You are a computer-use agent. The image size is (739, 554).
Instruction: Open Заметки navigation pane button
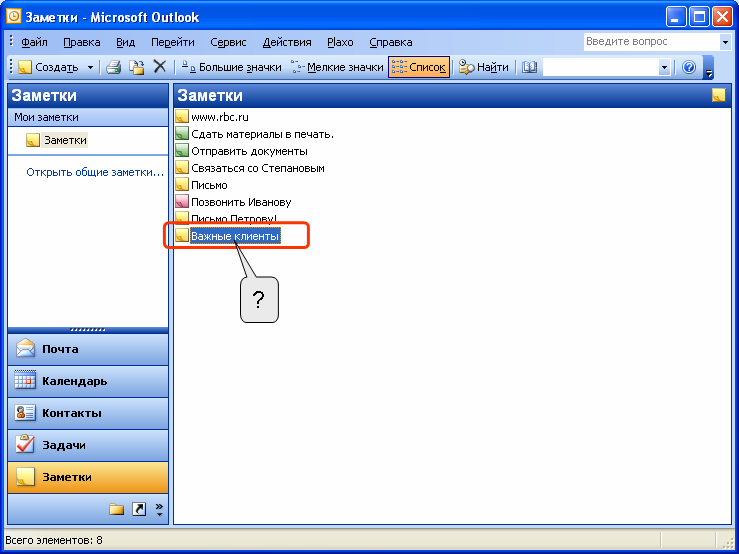click(88, 477)
